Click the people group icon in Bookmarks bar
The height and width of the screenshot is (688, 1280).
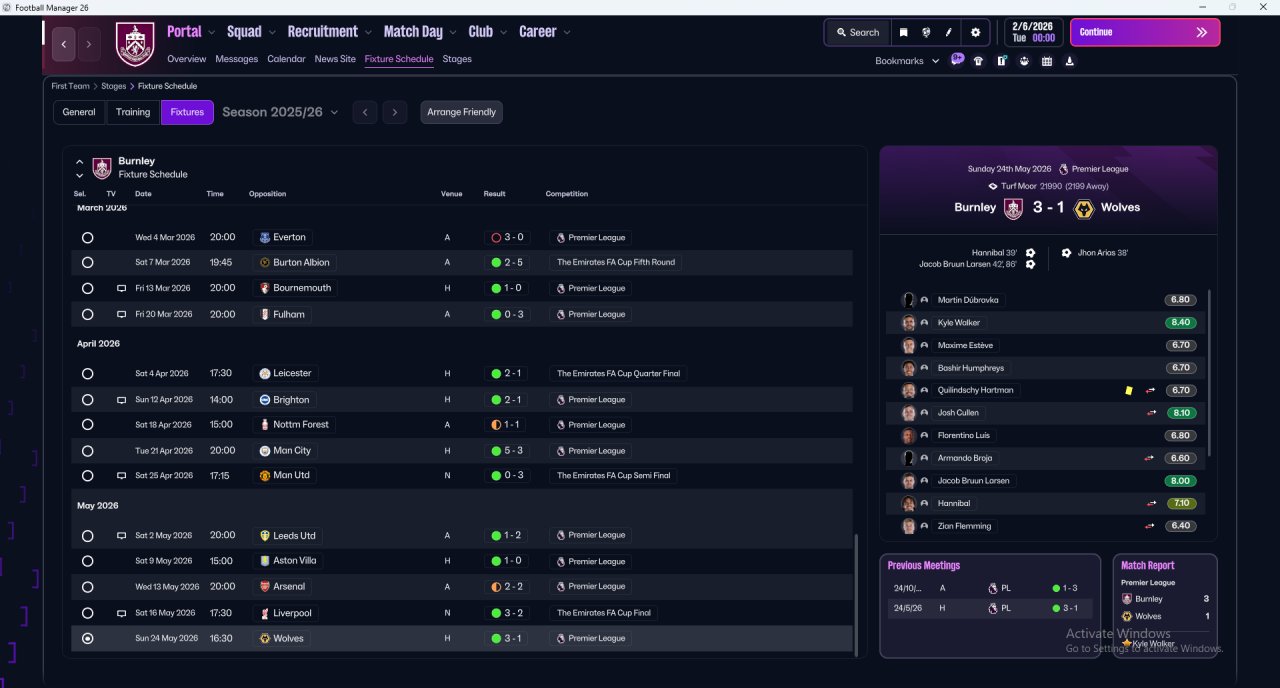click(1025, 61)
